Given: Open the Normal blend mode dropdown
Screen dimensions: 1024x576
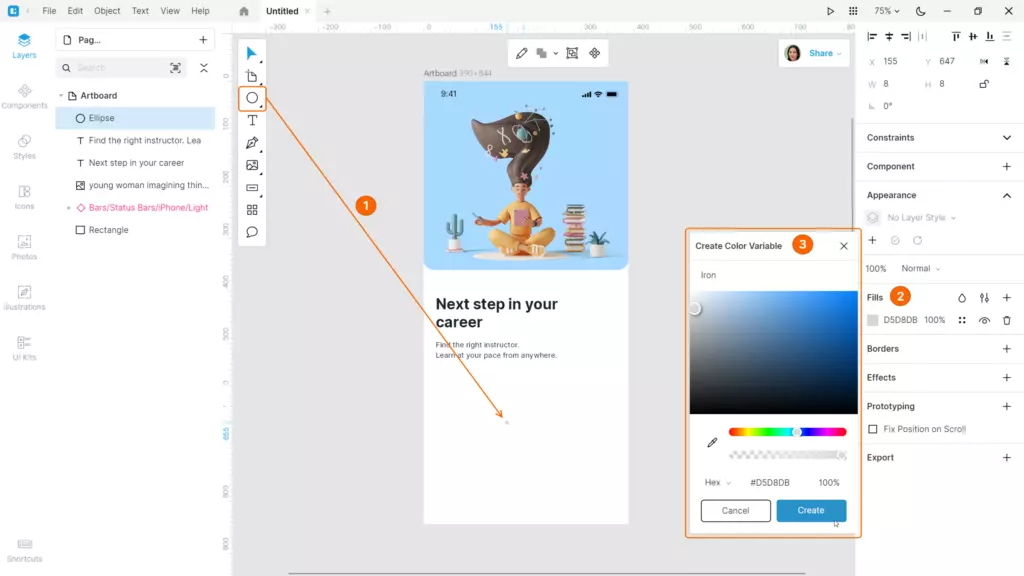Looking at the screenshot, I should pos(921,269).
